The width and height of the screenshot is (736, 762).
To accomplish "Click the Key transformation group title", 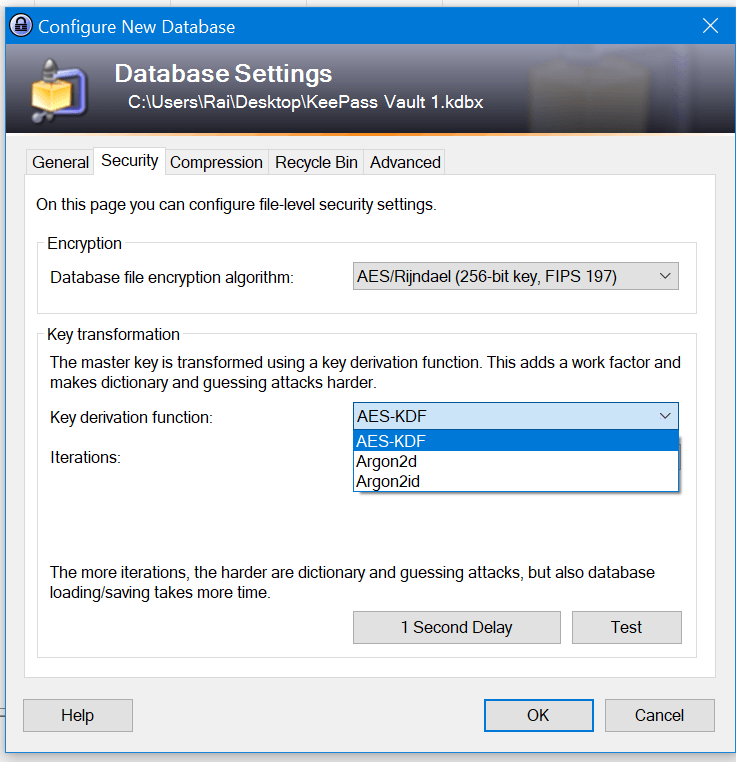I will coord(113,334).
